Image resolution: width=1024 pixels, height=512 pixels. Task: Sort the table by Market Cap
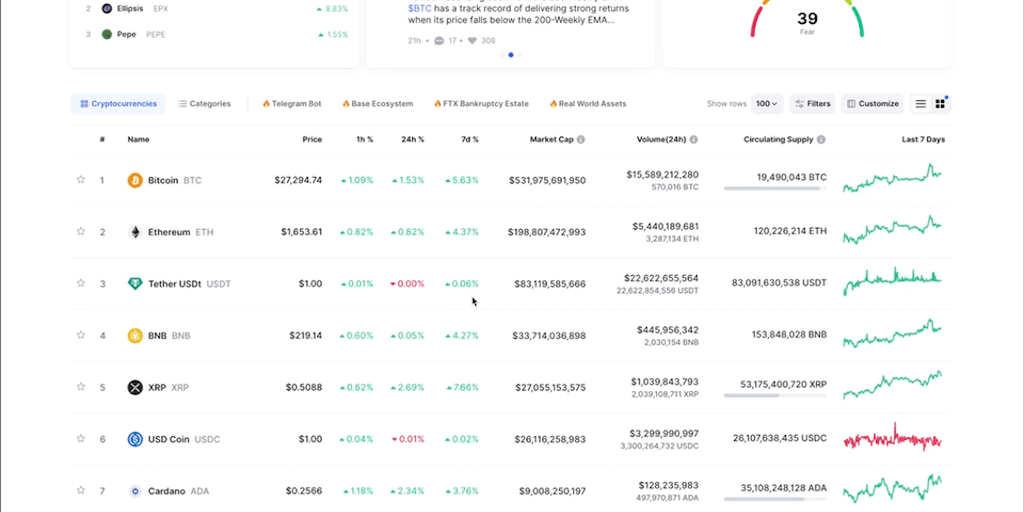pos(551,140)
